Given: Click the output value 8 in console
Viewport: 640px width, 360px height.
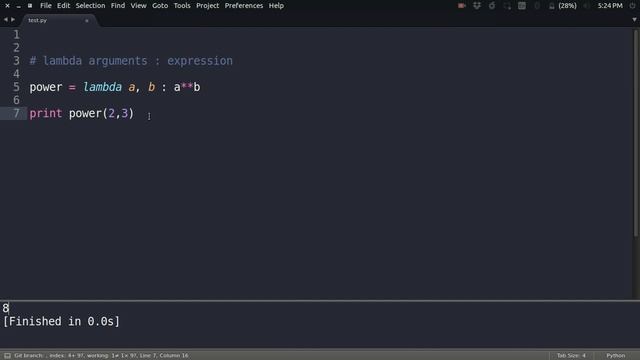Looking at the screenshot, I should (x=6, y=308).
